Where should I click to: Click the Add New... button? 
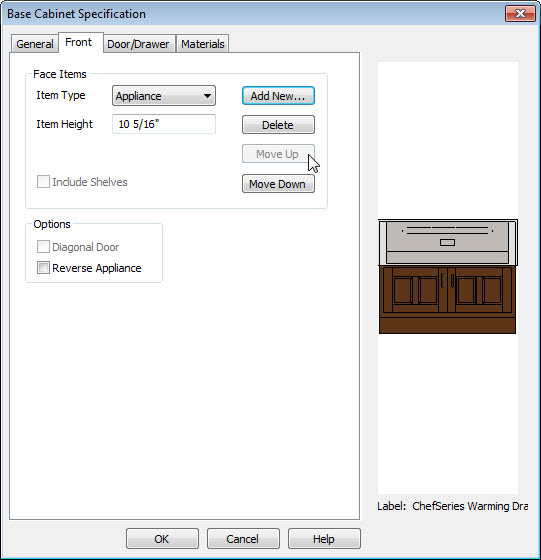278,96
